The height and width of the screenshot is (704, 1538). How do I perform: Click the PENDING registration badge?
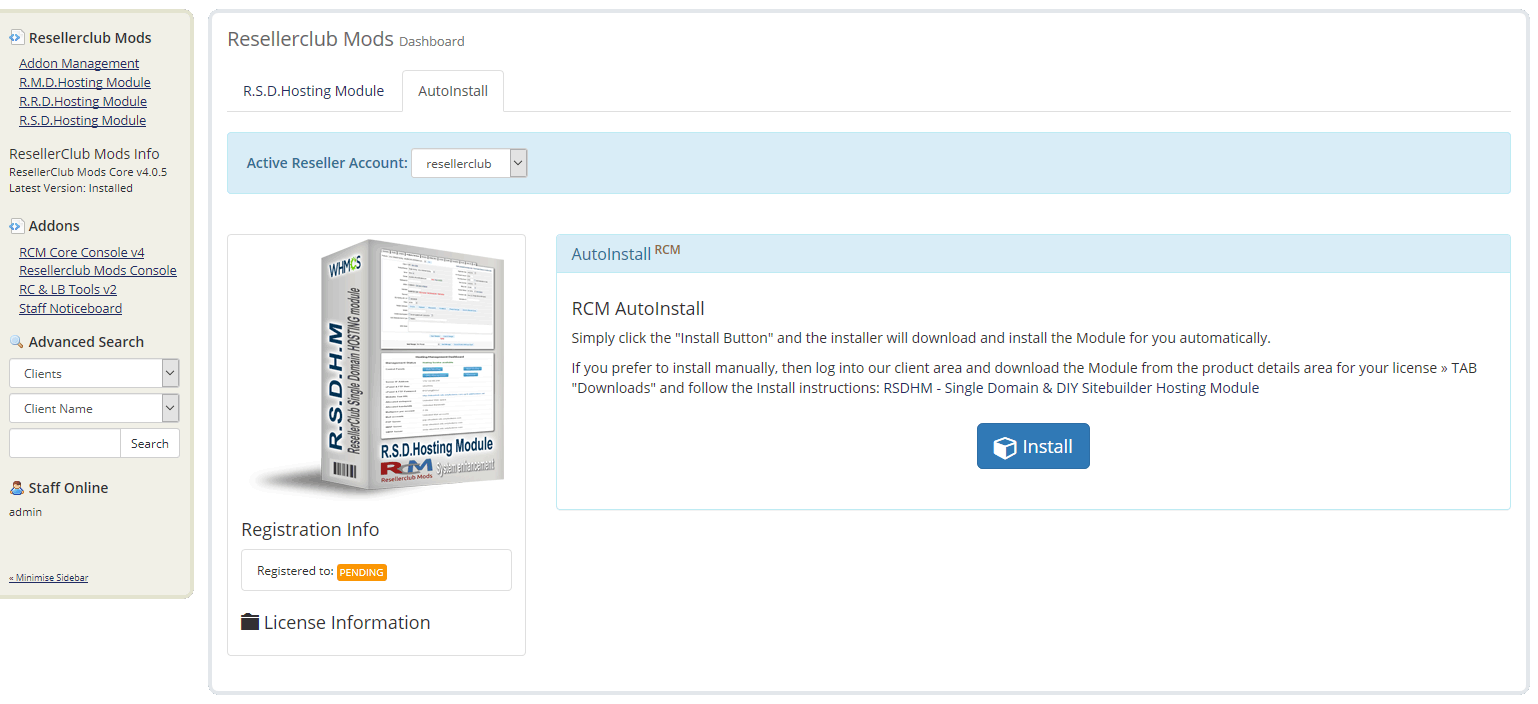362,573
